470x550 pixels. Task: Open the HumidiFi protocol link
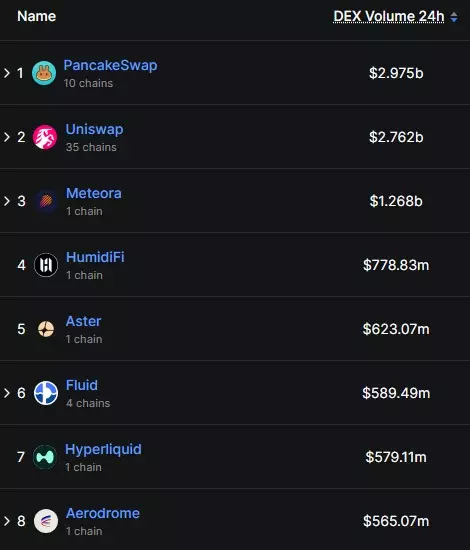click(x=95, y=257)
